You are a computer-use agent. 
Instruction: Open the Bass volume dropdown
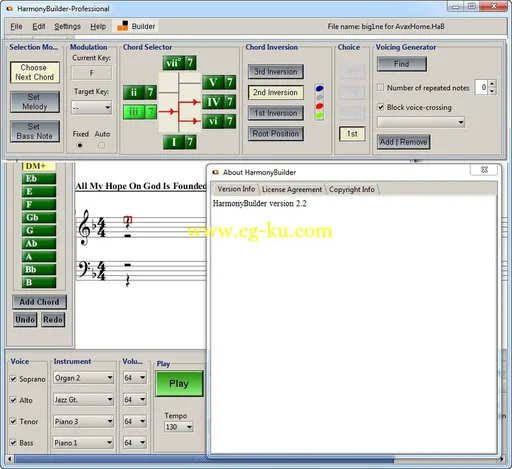click(x=135, y=443)
